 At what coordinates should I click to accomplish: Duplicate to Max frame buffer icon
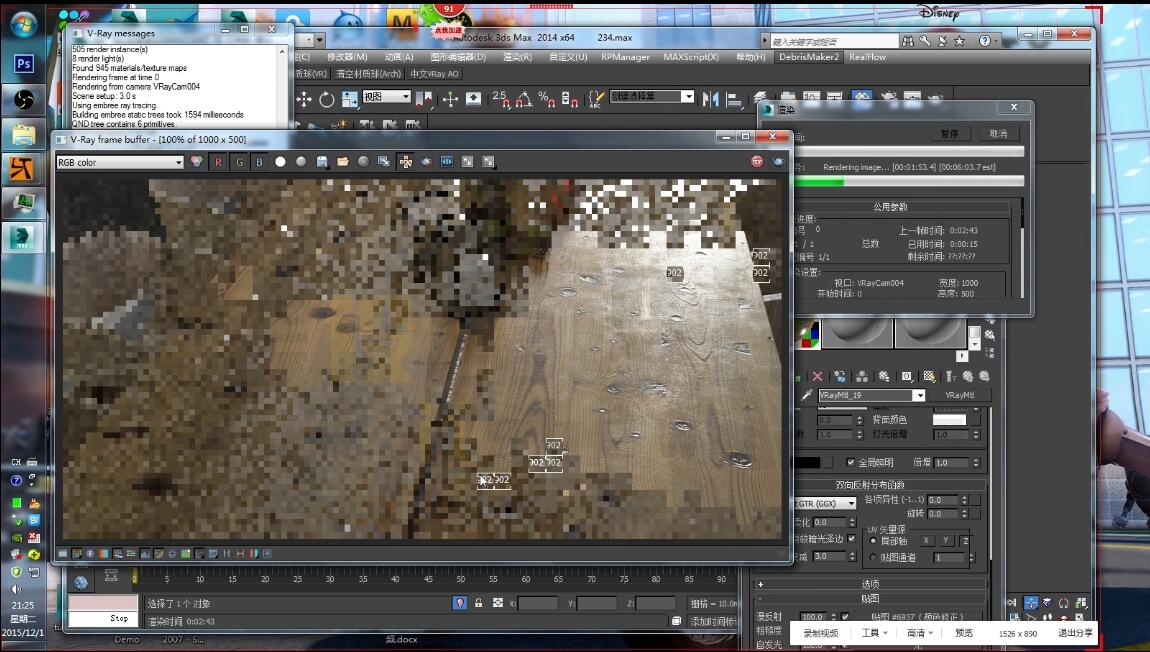384,161
